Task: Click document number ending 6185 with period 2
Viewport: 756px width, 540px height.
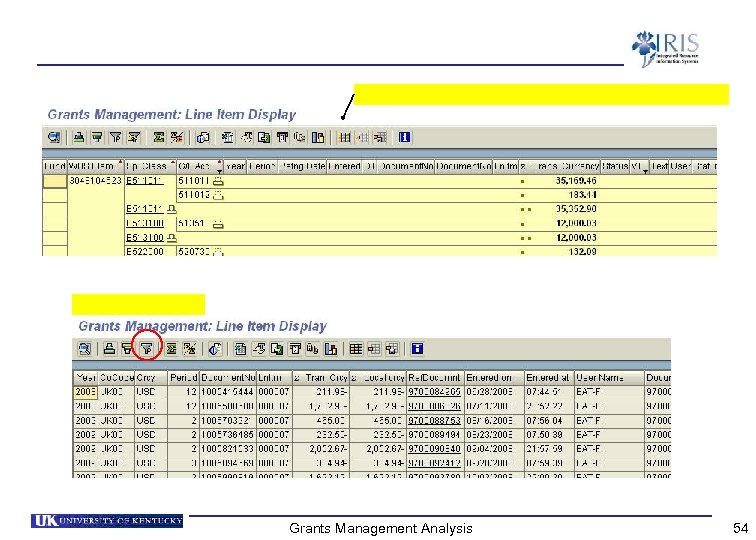Action: [227, 434]
